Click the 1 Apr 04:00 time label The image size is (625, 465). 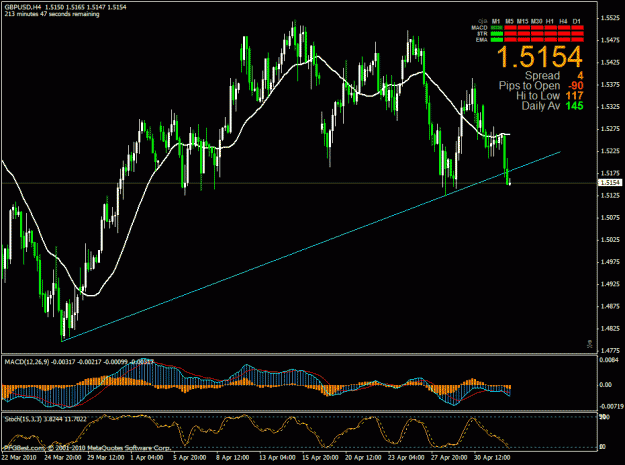coord(147,457)
